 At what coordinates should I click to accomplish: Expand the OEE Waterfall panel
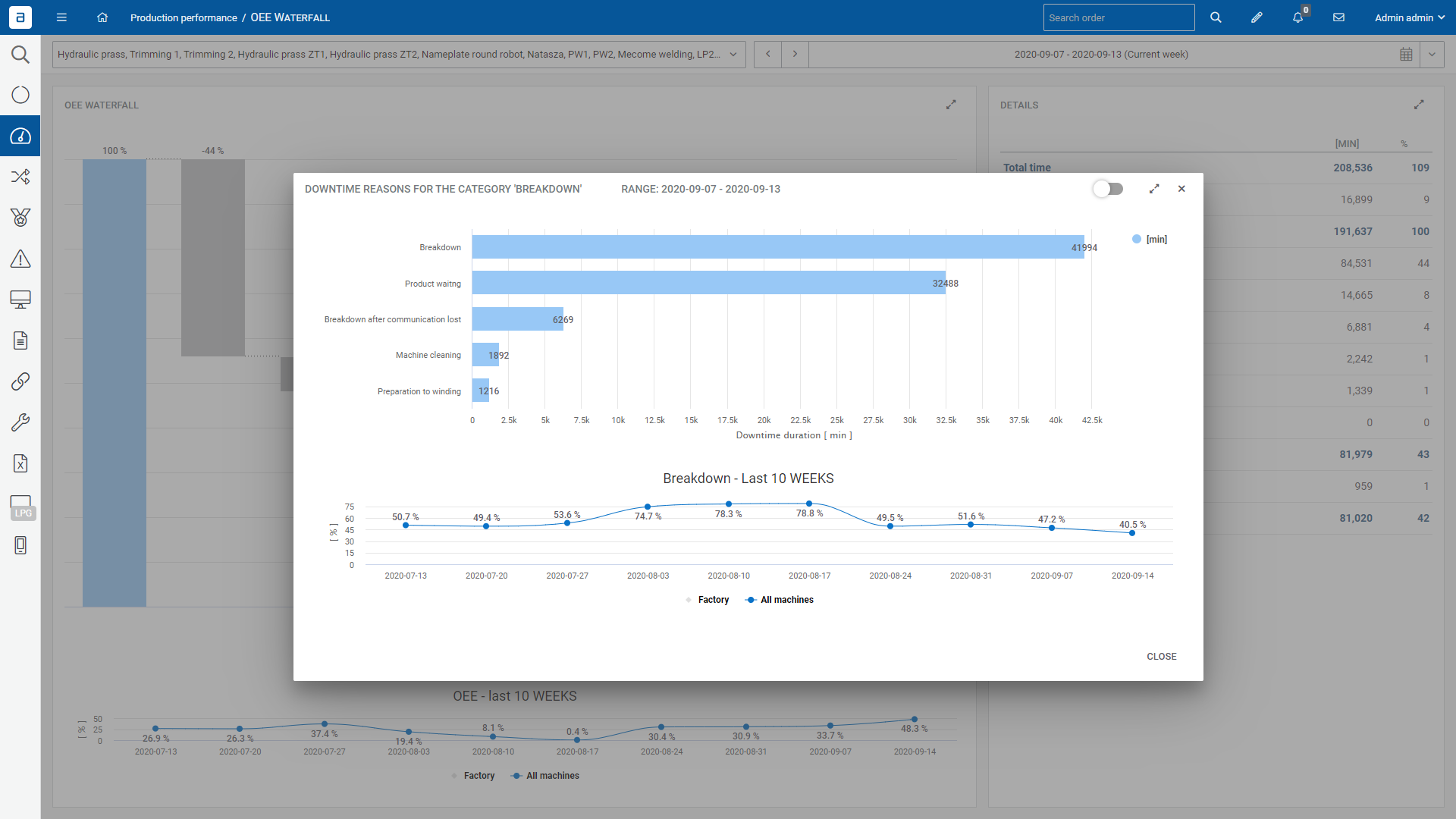coord(951,105)
